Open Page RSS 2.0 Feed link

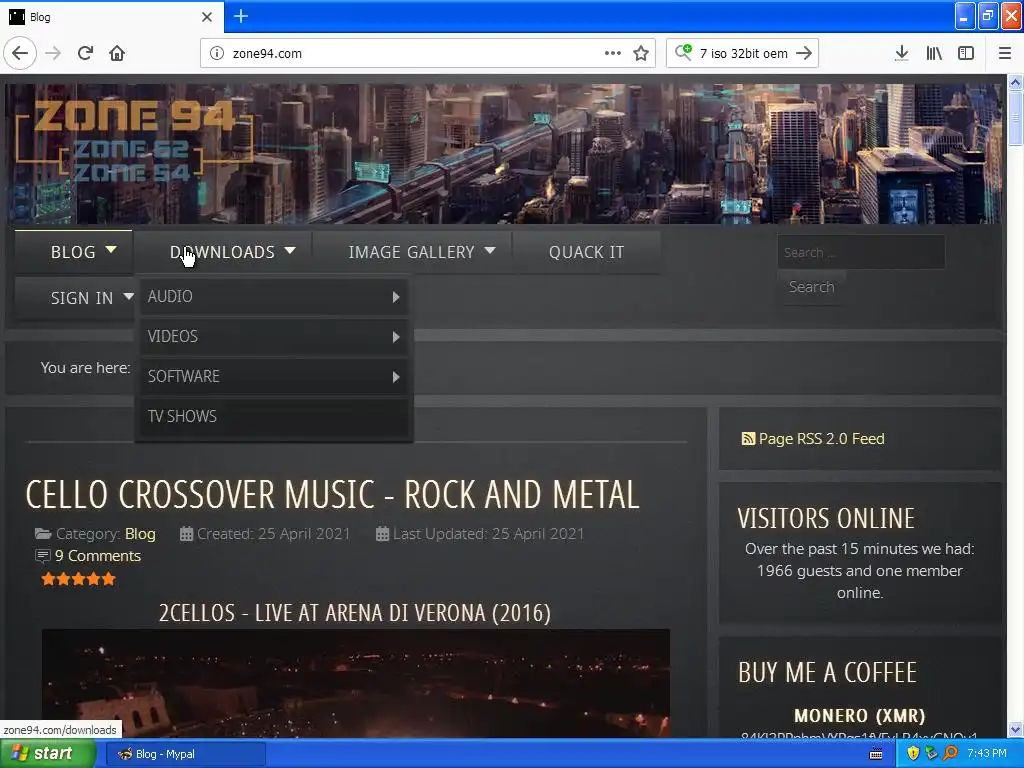pos(822,439)
